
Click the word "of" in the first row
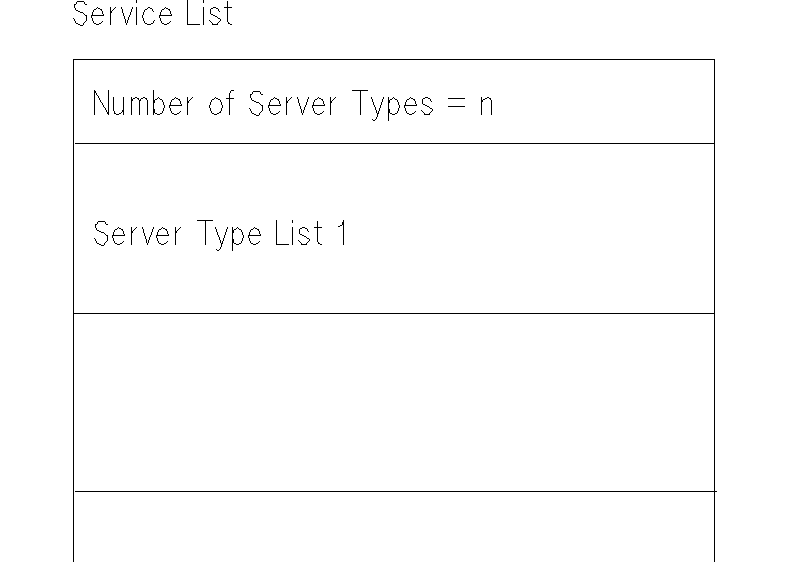[x=221, y=103]
